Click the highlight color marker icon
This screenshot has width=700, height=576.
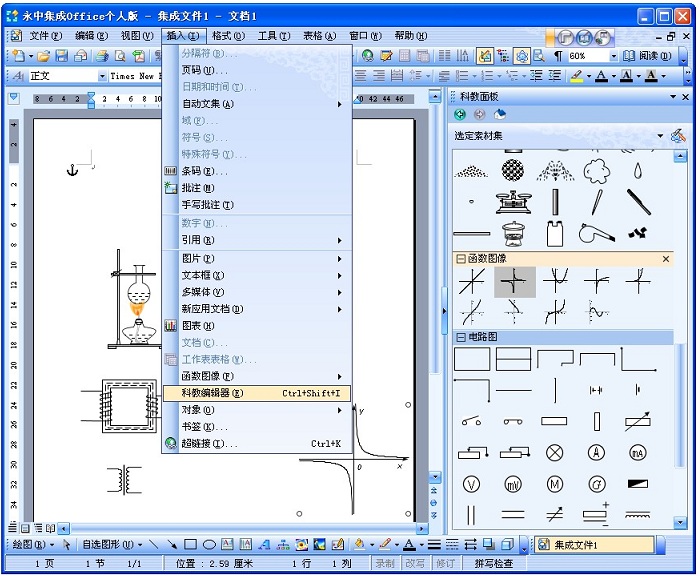coord(577,76)
